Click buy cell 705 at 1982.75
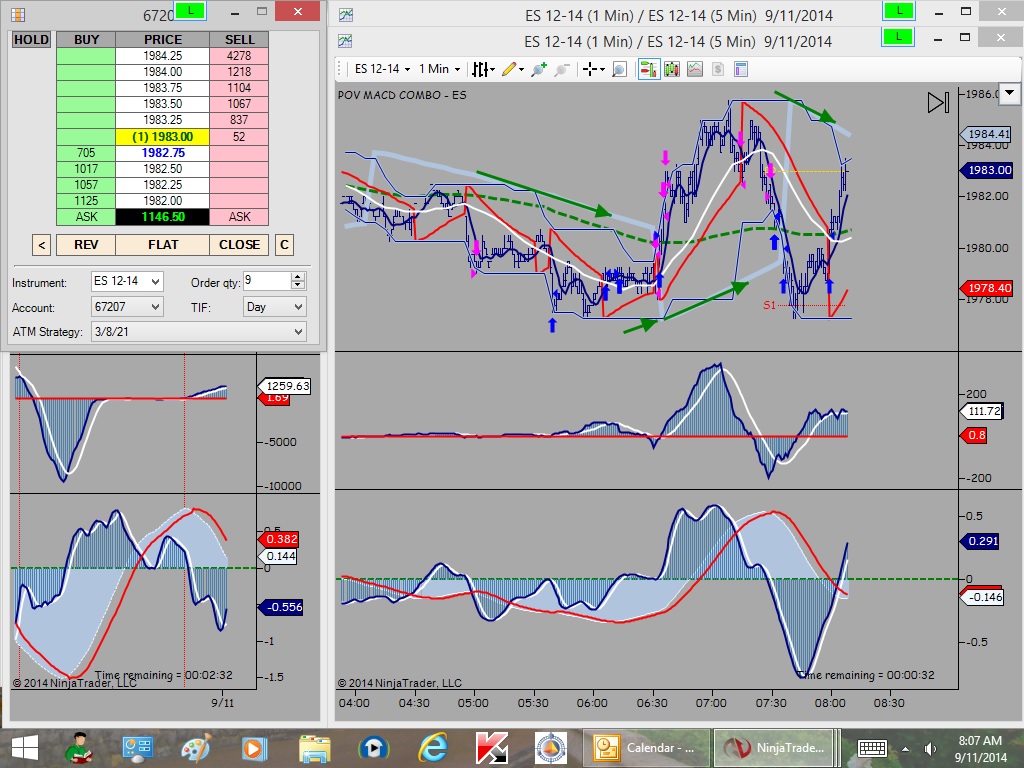 86,153
